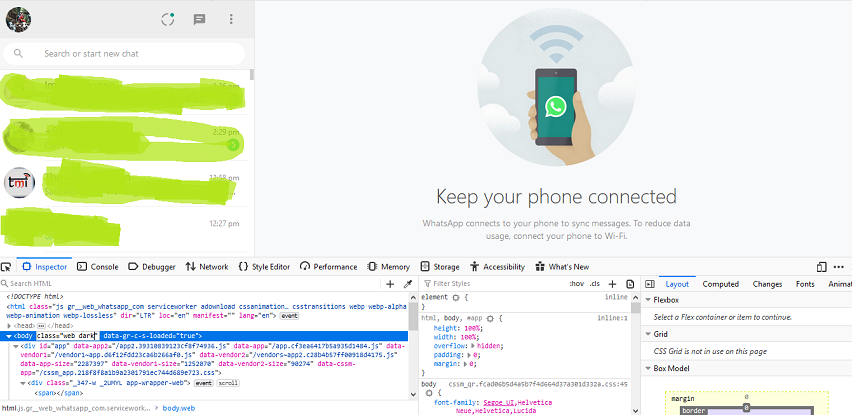852x415 pixels.
Task: Click the chat search magnifier icon
Action: 18,53
